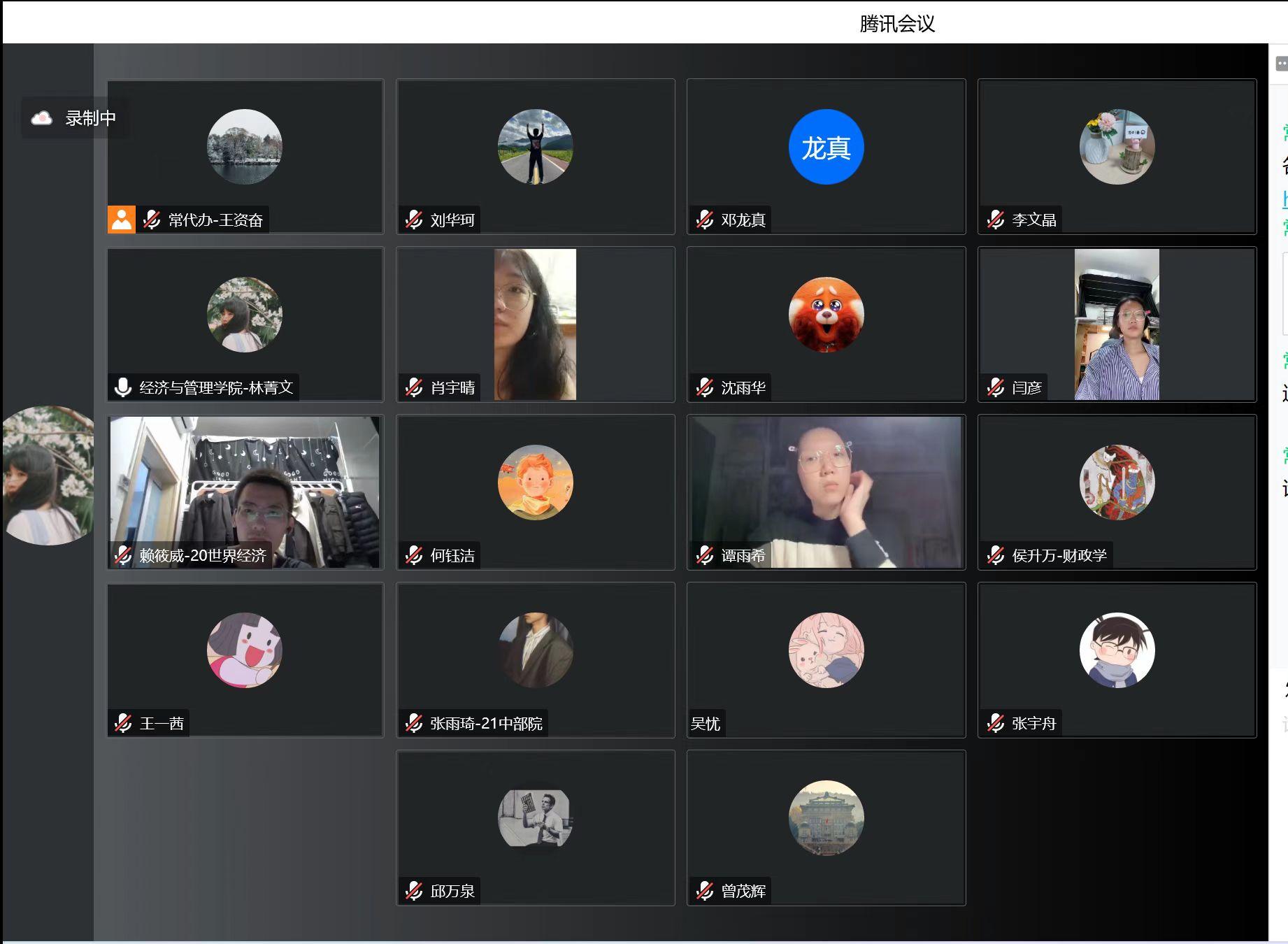Click the floating speaker avatar on left edge
The width and height of the screenshot is (1288, 944).
48,475
